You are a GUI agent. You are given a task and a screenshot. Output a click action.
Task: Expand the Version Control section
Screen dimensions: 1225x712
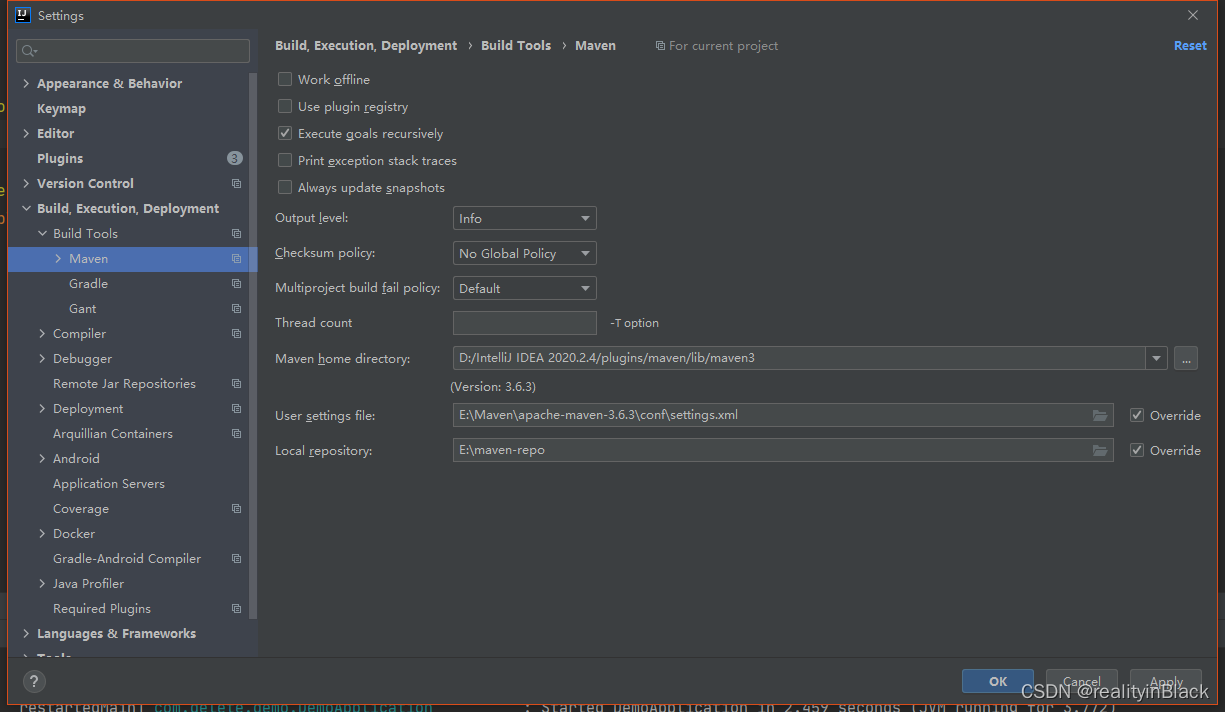(x=26, y=184)
